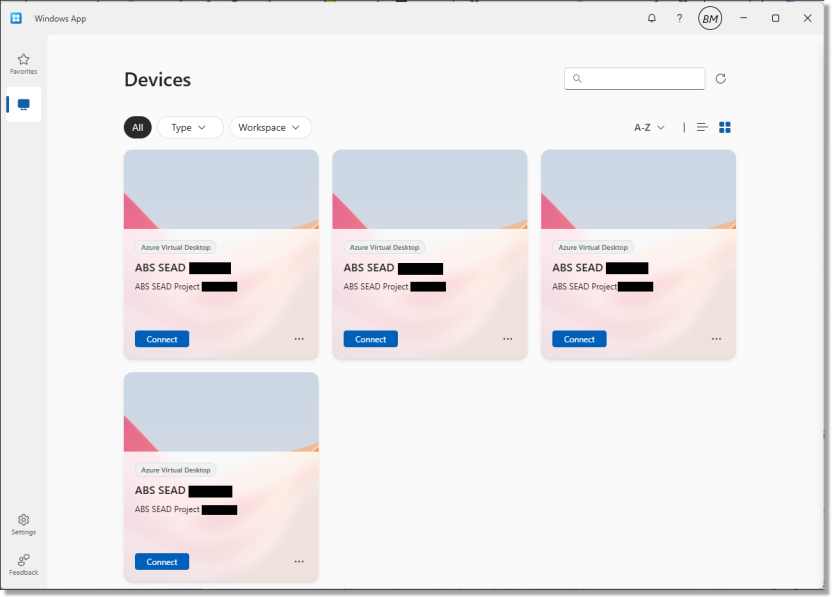Click inside the search field
832x597 pixels.
click(x=634, y=78)
